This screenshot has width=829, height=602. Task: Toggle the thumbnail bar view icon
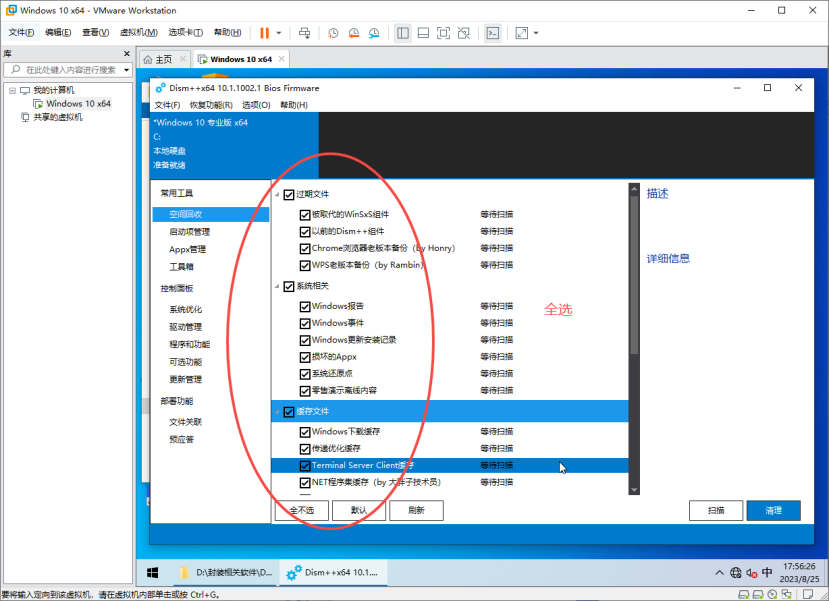pos(423,33)
